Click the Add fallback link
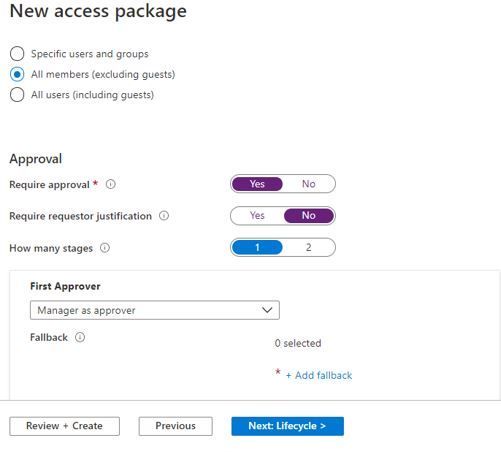 click(x=319, y=375)
